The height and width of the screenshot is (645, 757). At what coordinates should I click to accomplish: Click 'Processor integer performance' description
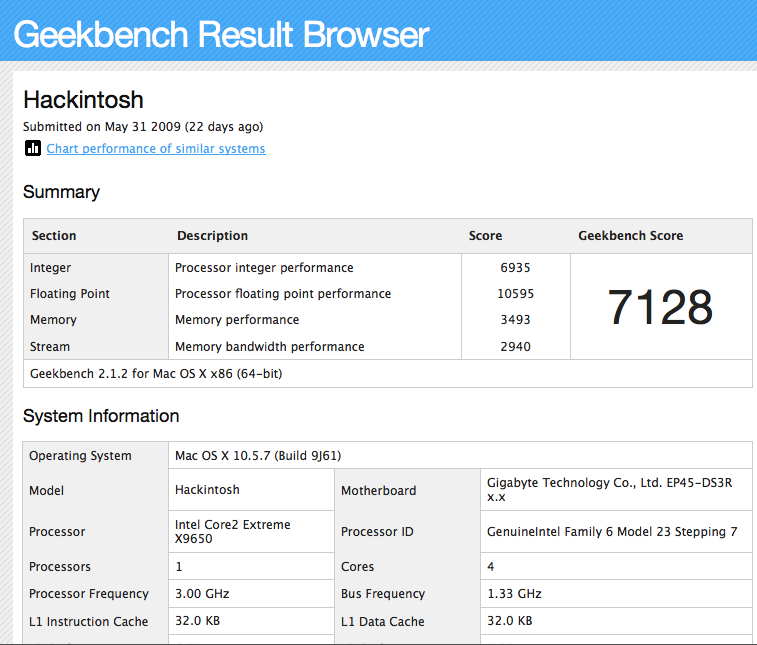[x=264, y=267]
